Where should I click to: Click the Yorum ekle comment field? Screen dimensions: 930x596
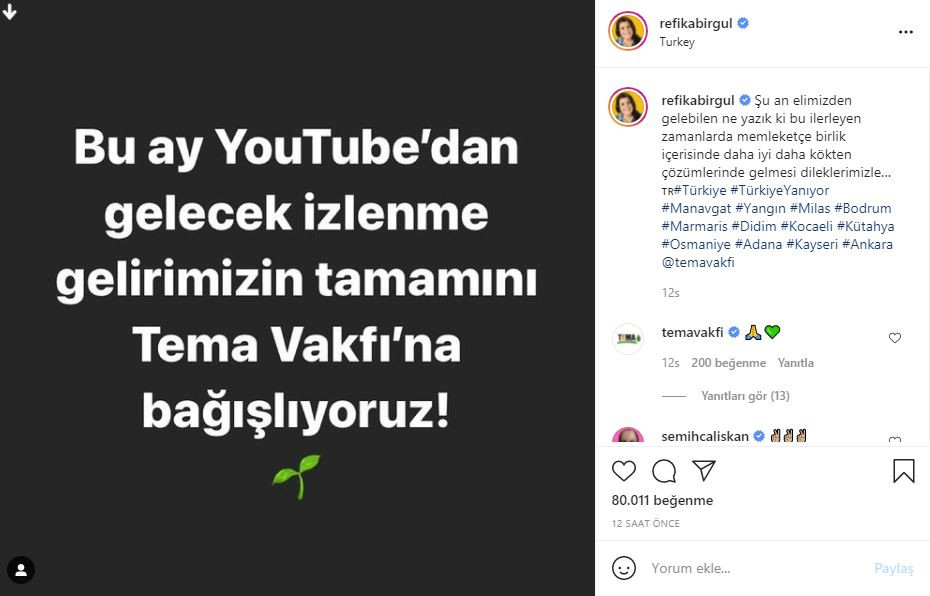[753, 568]
